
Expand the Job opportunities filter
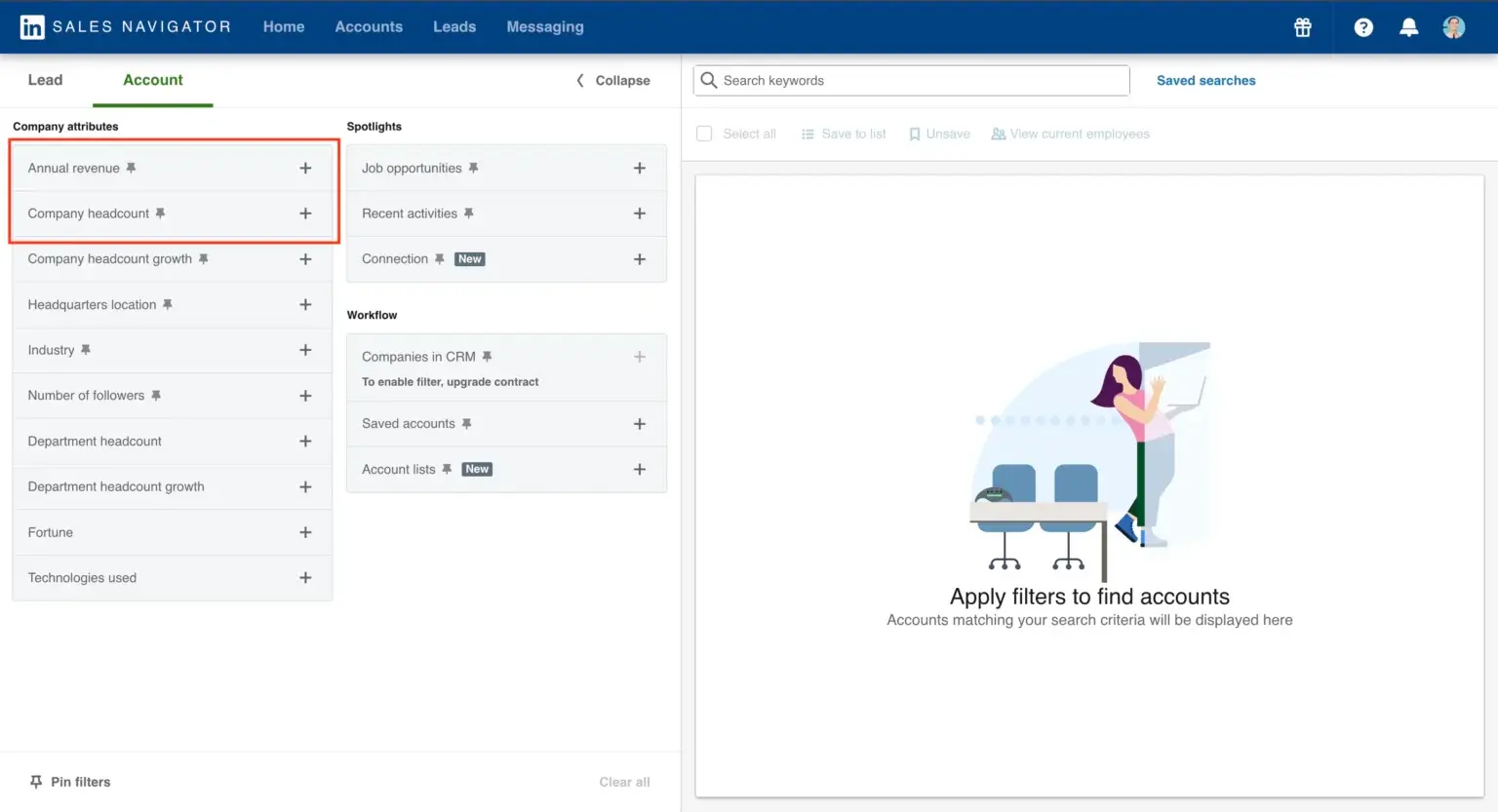pyautogui.click(x=640, y=168)
